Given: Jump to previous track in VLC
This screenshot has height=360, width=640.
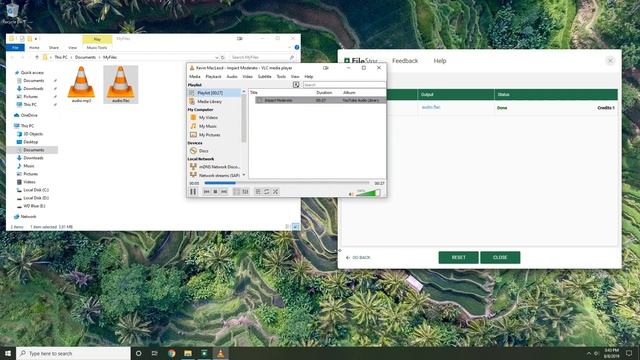Looking at the screenshot, I should click(x=207, y=192).
